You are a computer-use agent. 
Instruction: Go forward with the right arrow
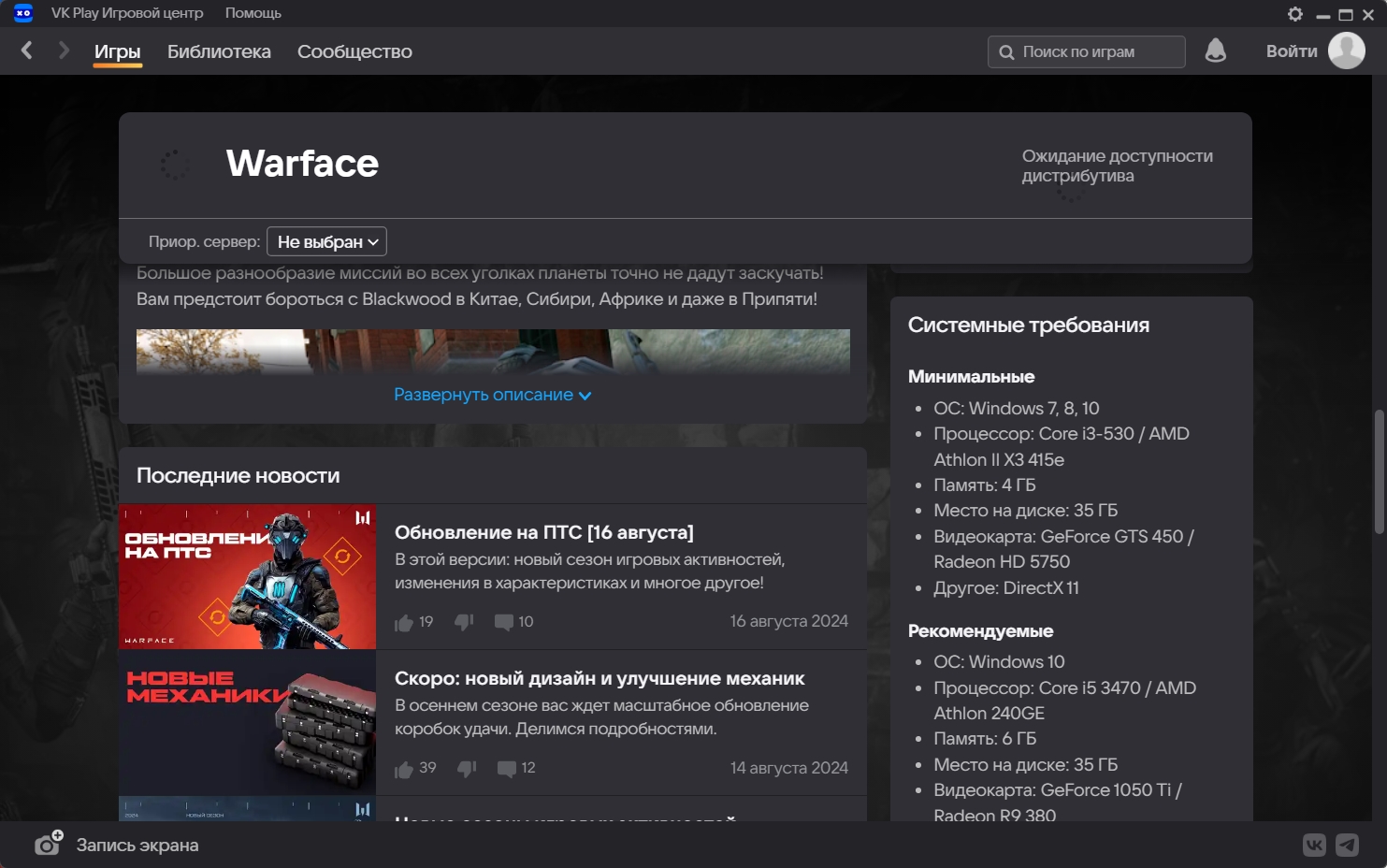coord(63,51)
